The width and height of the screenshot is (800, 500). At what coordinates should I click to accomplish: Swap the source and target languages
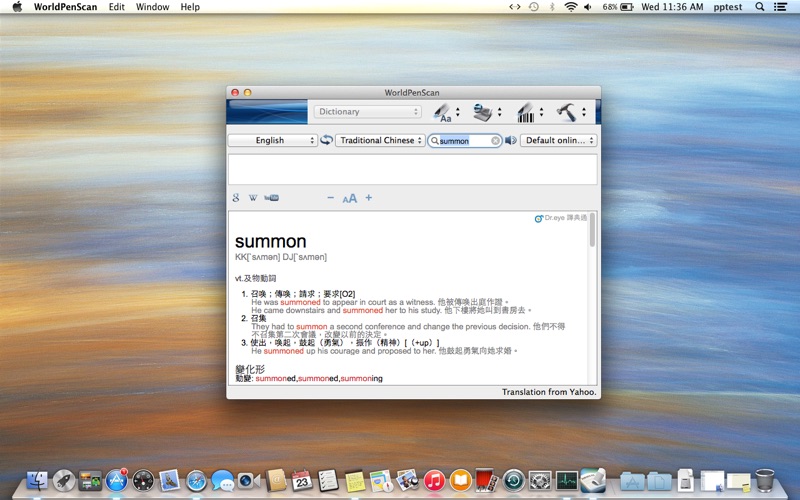pyautogui.click(x=327, y=140)
